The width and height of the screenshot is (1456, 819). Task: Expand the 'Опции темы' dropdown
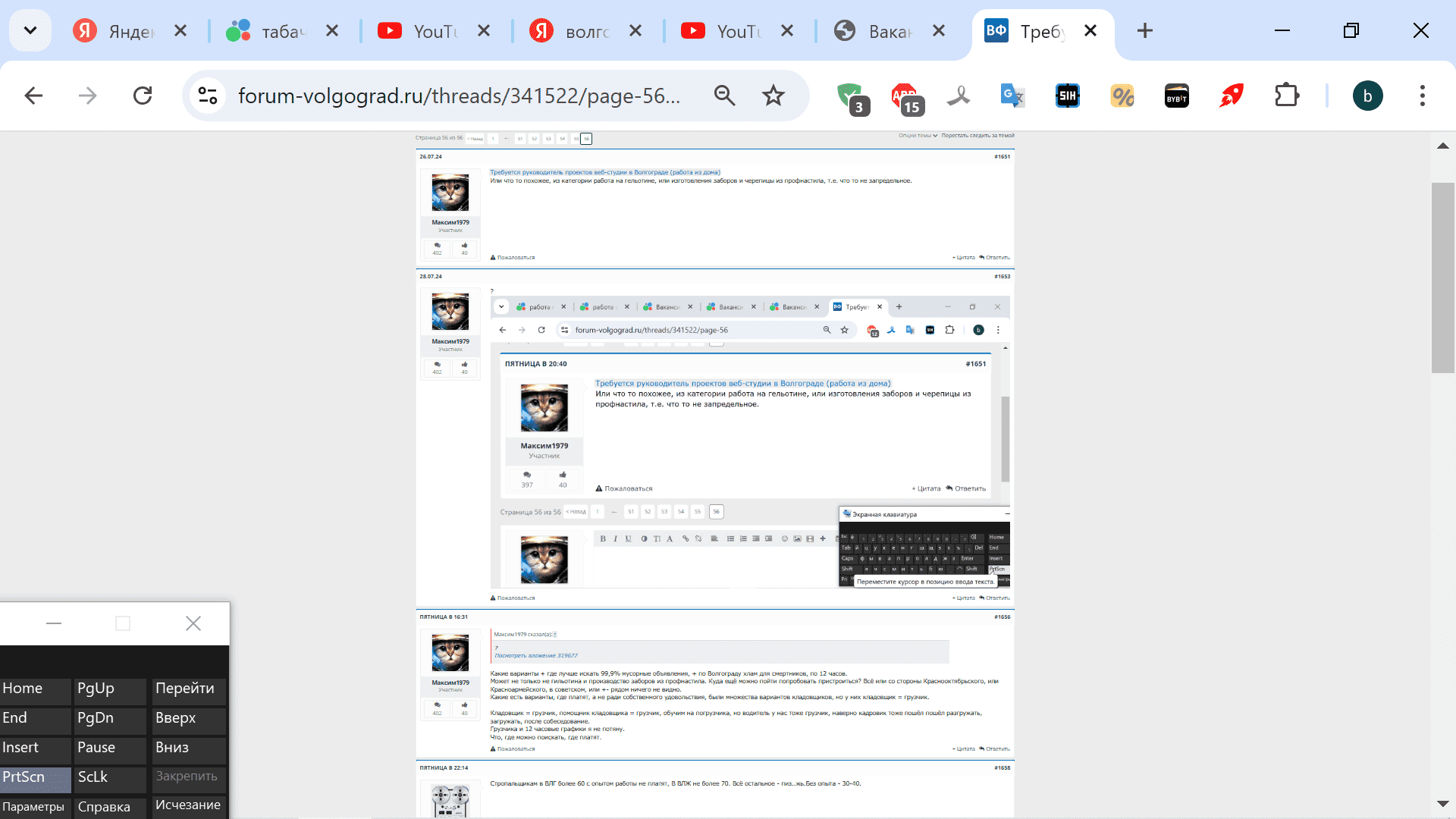pos(918,136)
